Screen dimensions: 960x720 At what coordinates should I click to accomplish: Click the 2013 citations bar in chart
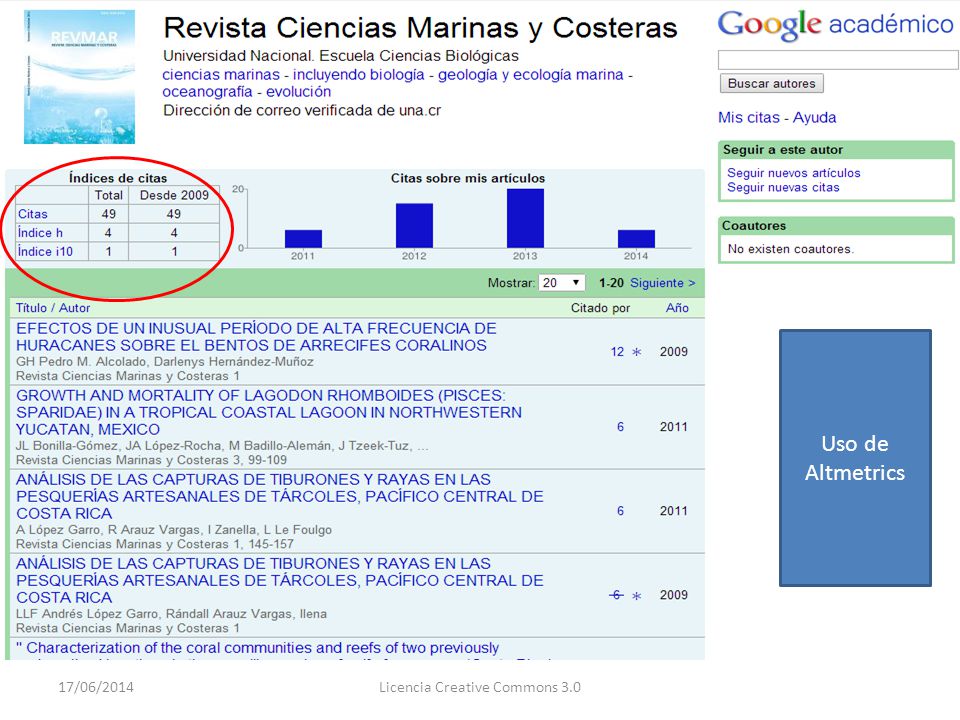click(x=525, y=218)
